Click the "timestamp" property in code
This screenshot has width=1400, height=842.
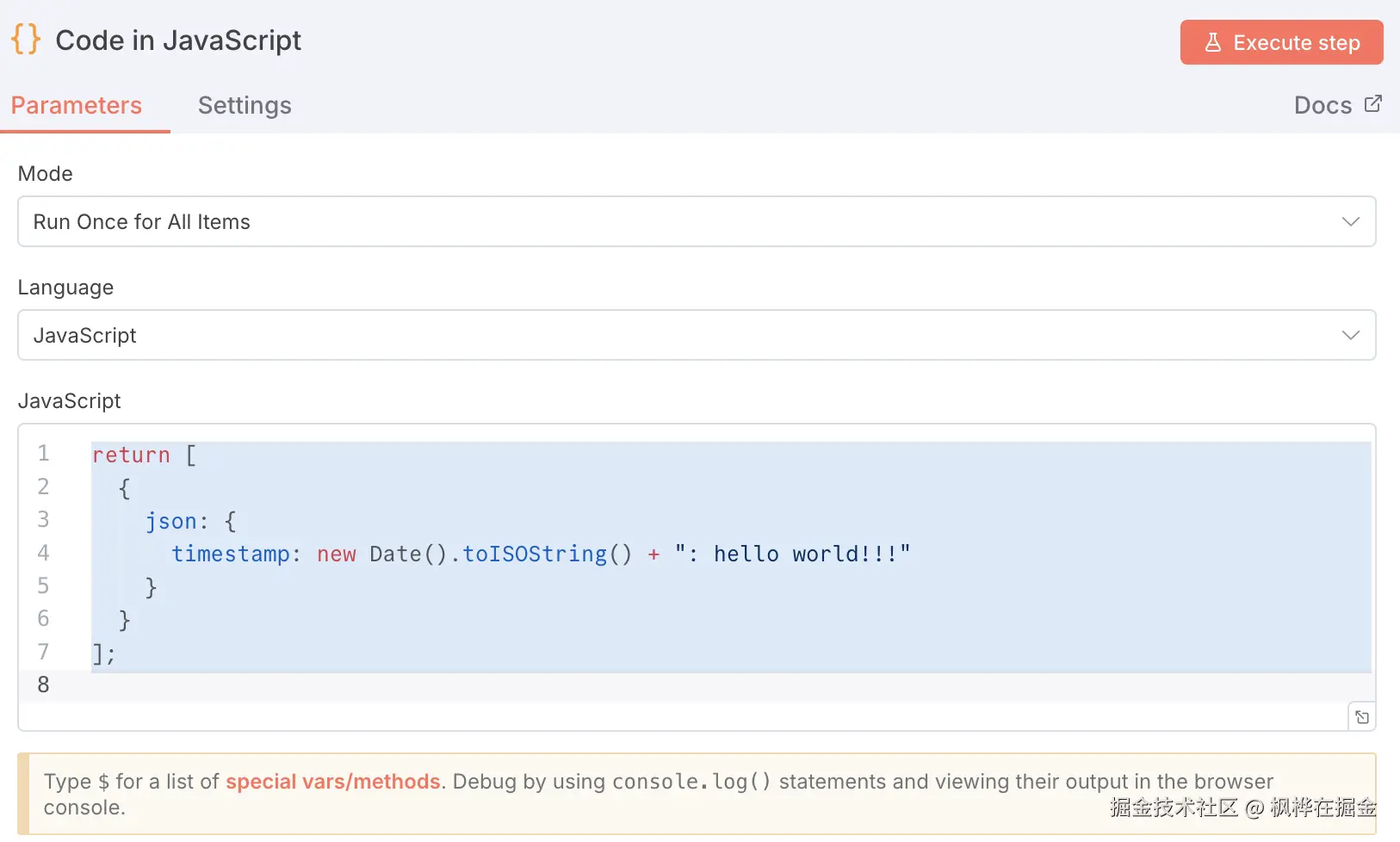pos(231,554)
